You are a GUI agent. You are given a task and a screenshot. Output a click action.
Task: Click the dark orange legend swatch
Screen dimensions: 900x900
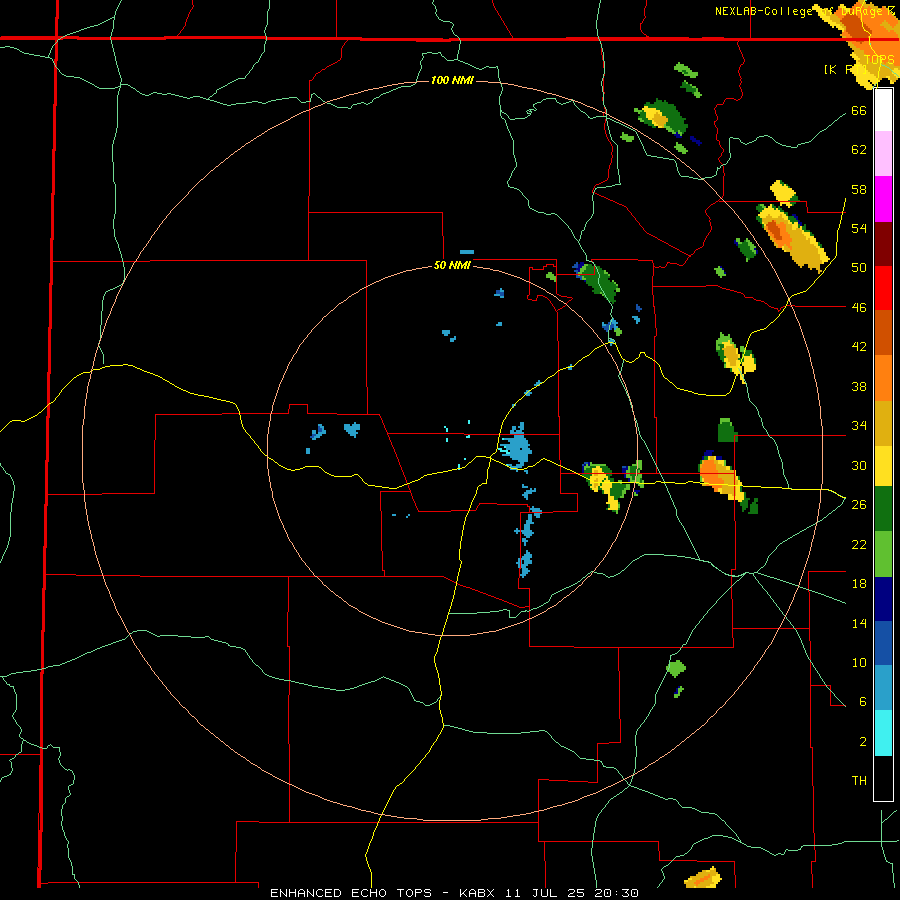tap(883, 332)
